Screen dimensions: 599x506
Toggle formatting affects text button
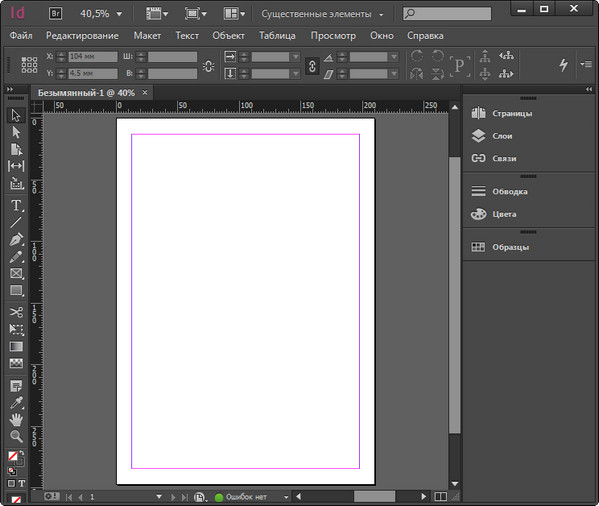pos(22,483)
